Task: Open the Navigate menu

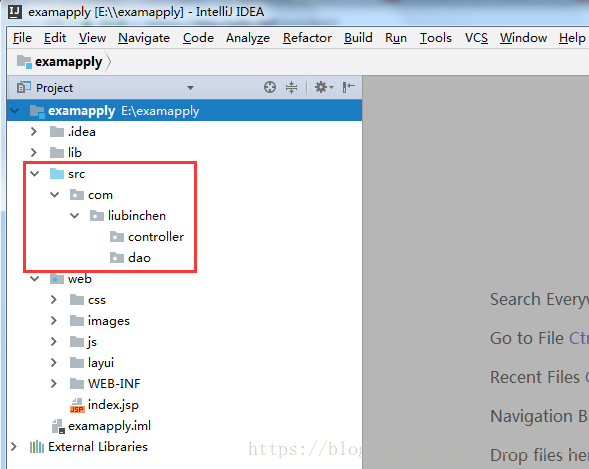Action: 144,38
